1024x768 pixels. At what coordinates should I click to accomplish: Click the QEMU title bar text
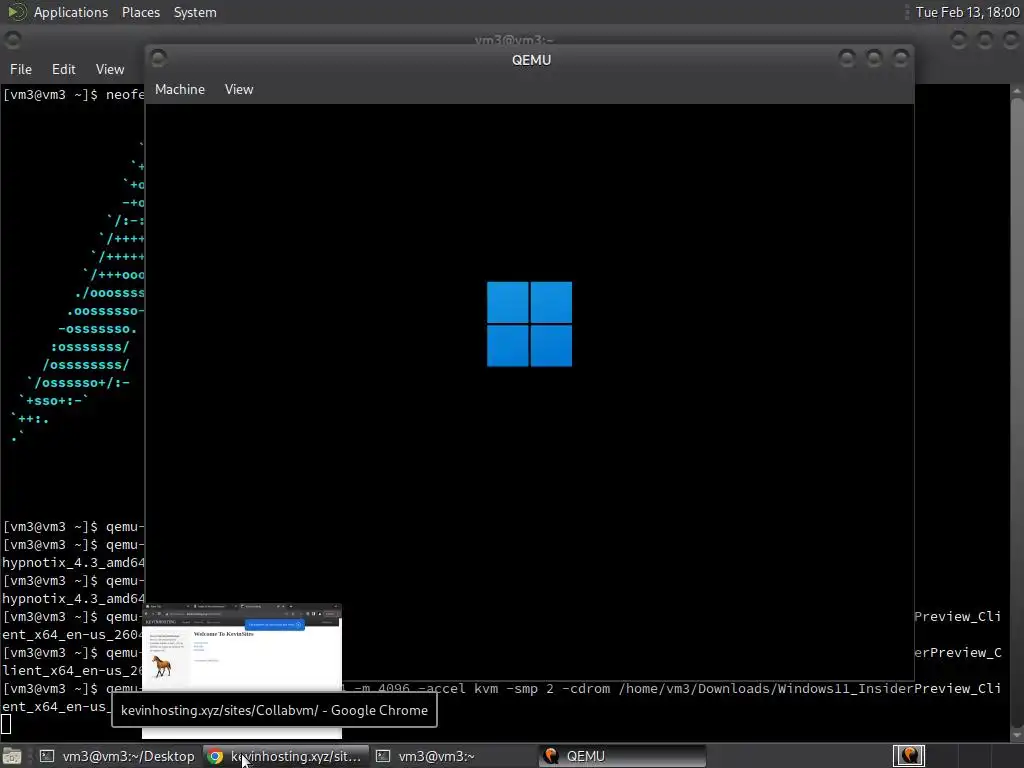[x=531, y=60]
